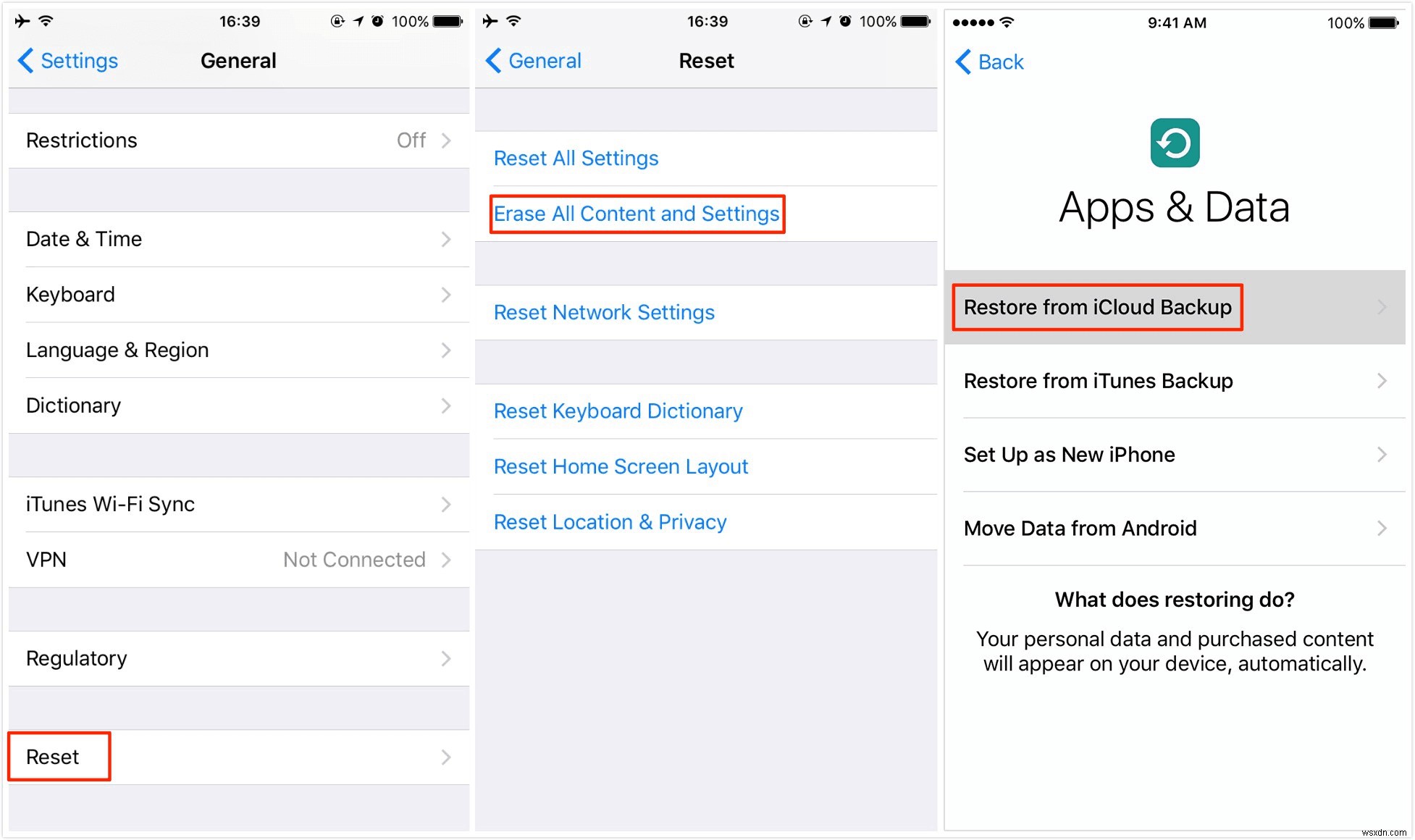Tap the Back navigation arrow icon
This screenshot has height=840, width=1415.
click(x=965, y=61)
